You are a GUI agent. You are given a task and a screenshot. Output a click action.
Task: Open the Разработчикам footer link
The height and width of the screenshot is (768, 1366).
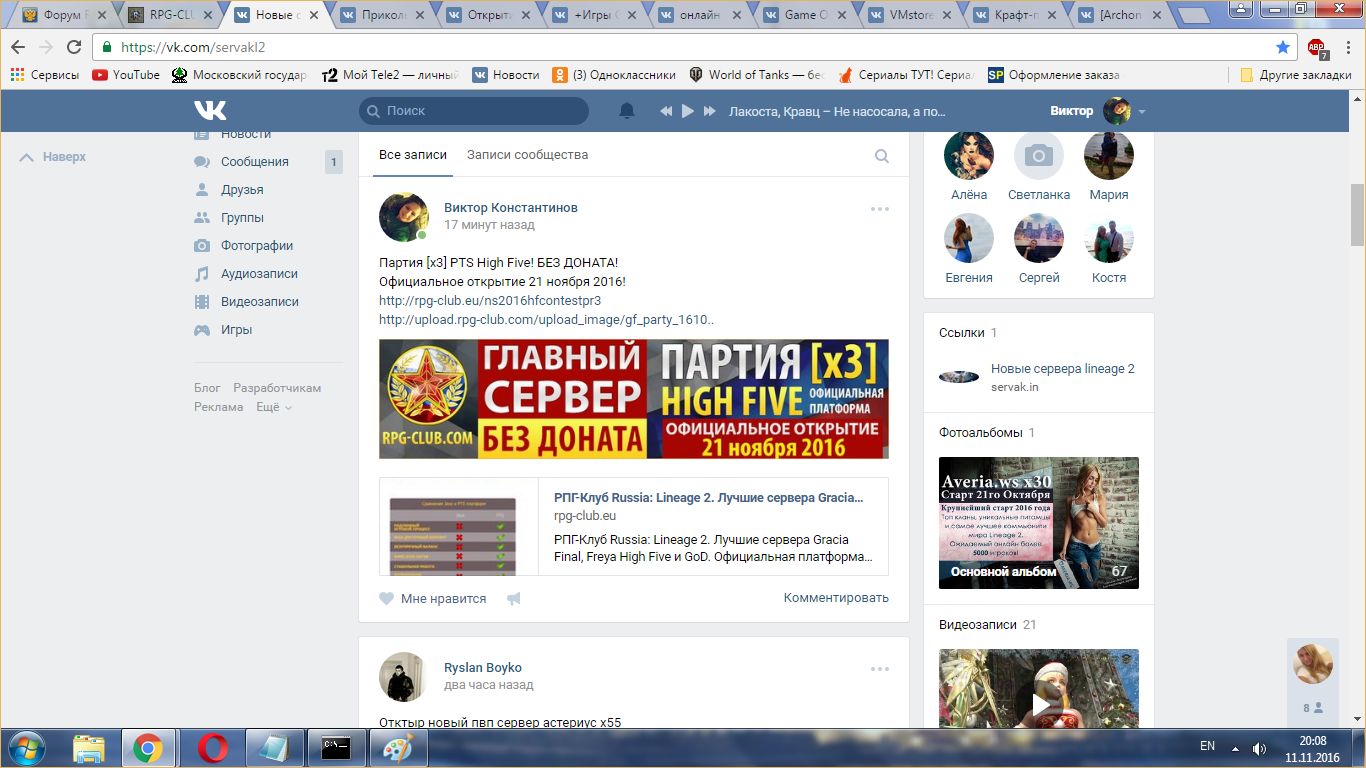(x=277, y=388)
